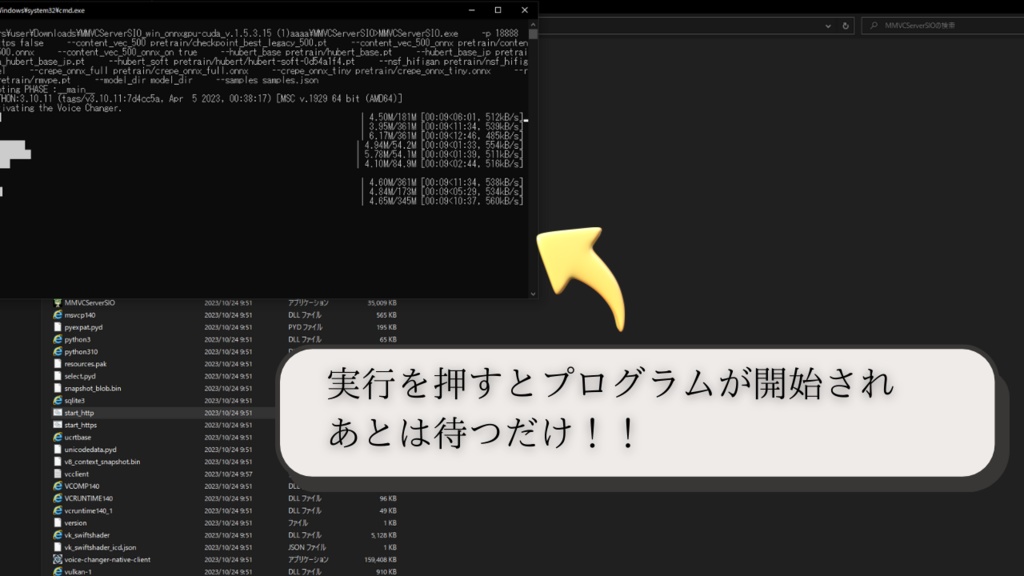Select the vulkan-1 DLL icon
The image size is (1024, 576).
(57, 571)
